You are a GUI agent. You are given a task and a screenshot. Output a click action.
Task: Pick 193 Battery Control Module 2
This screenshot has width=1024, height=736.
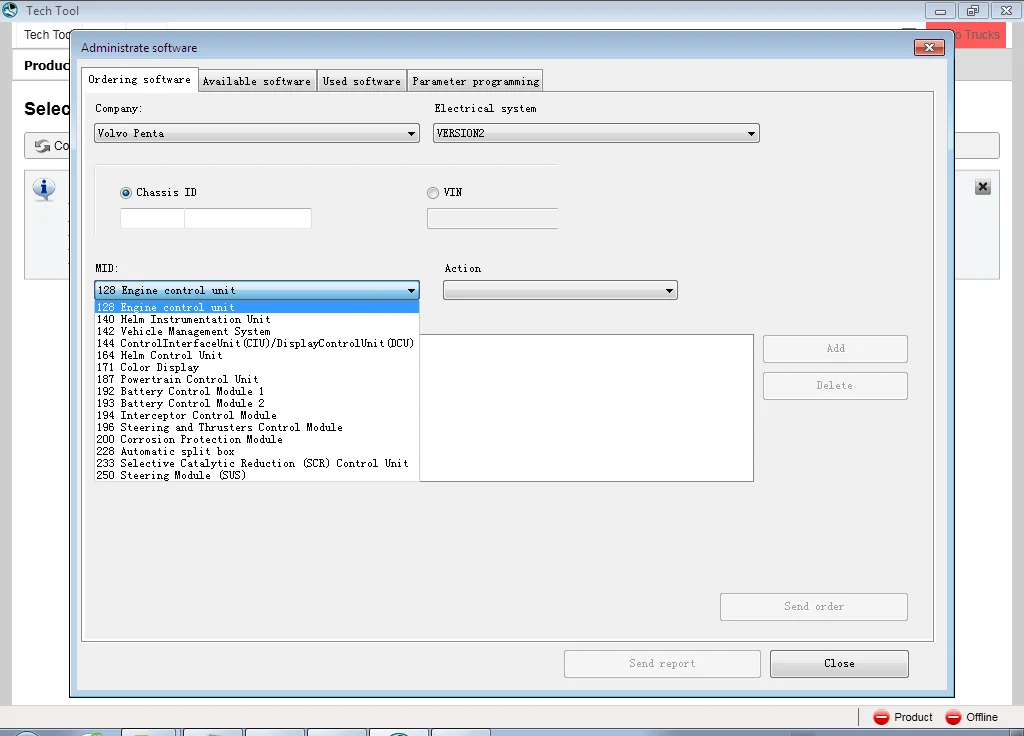[257, 404]
